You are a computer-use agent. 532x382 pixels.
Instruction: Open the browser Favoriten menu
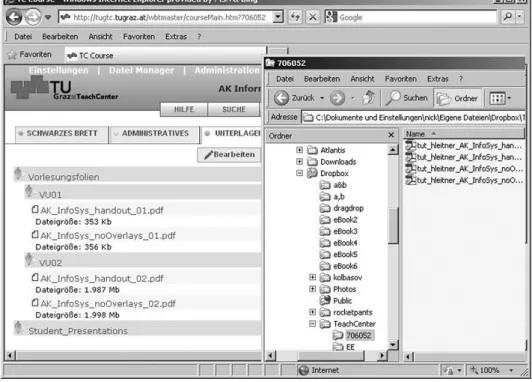pyautogui.click(x=139, y=36)
